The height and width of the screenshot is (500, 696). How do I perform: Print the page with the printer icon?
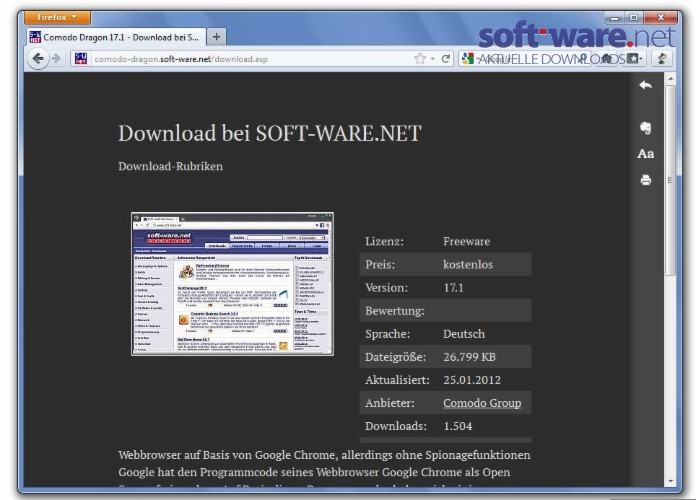point(646,180)
